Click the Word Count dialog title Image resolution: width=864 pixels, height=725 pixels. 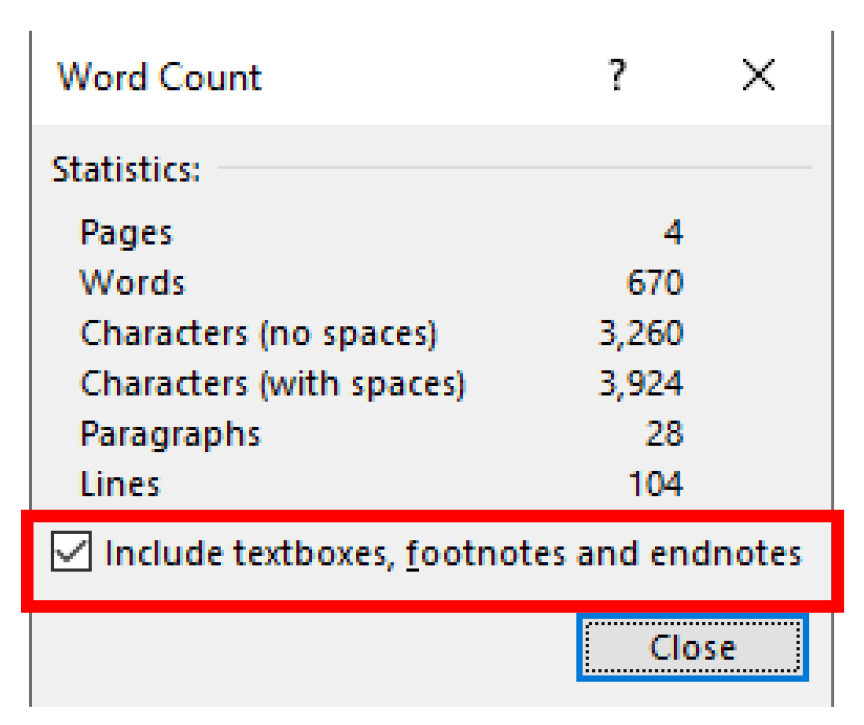click(159, 77)
